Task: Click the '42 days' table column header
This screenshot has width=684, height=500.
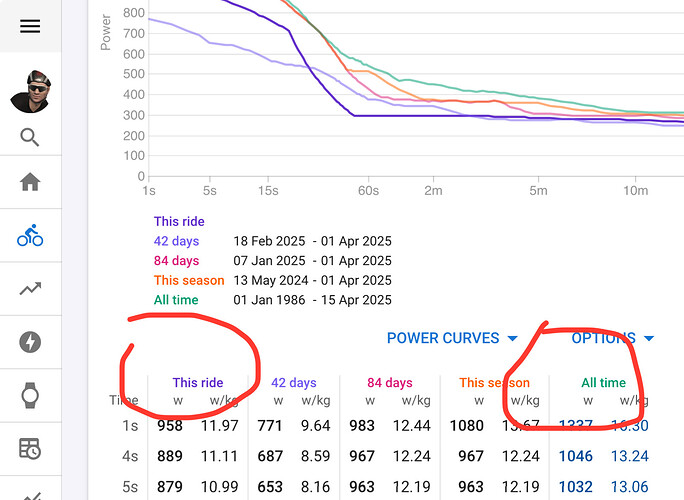Action: click(294, 383)
